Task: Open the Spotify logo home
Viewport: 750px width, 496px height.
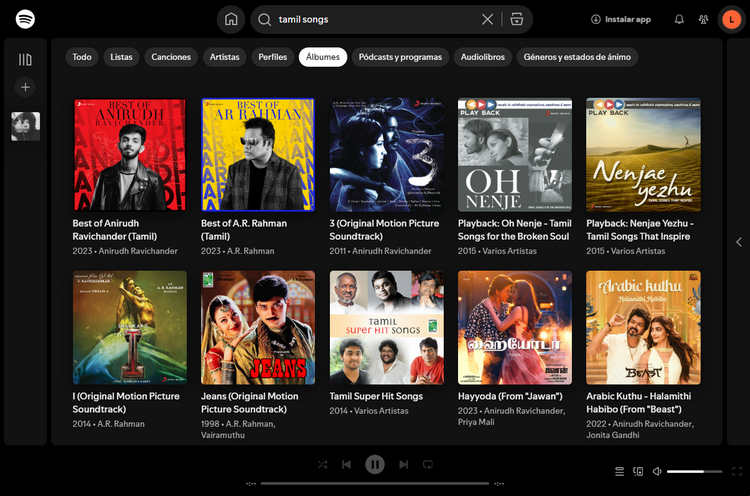Action: [25, 19]
